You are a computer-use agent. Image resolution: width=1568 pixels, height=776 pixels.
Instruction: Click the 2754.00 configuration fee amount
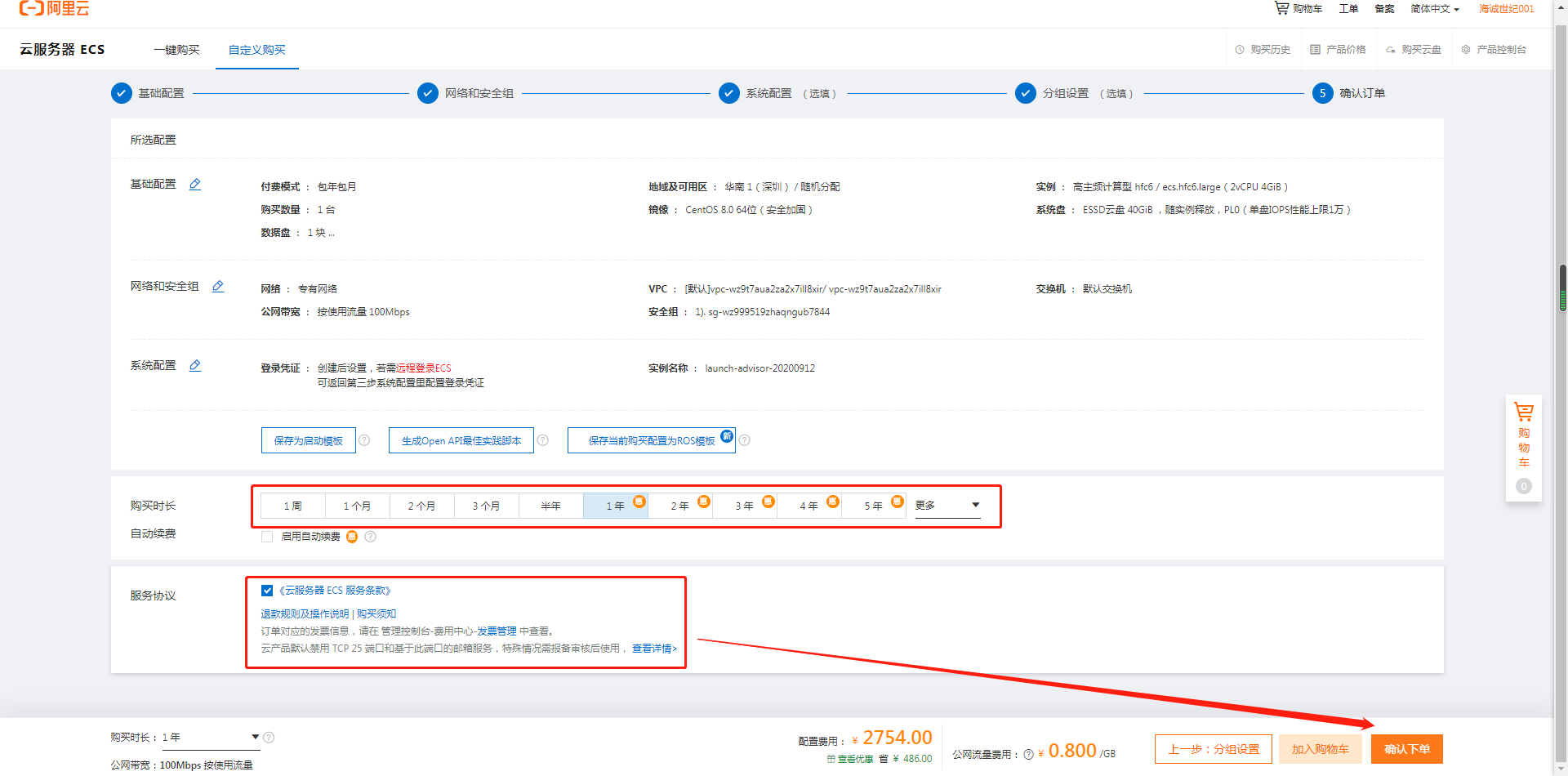897,738
